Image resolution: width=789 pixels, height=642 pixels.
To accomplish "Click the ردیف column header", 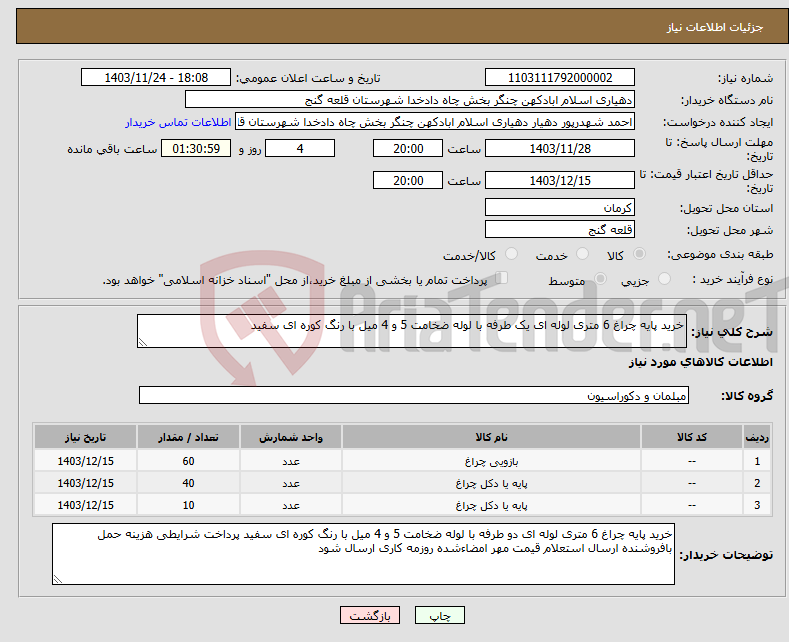I will tap(757, 437).
